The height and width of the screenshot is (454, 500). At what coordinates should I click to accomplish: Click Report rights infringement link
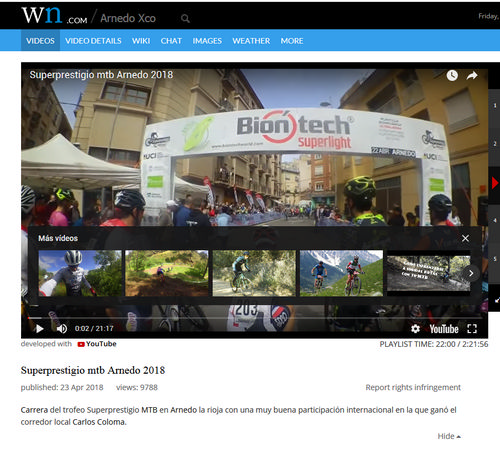(x=413, y=387)
